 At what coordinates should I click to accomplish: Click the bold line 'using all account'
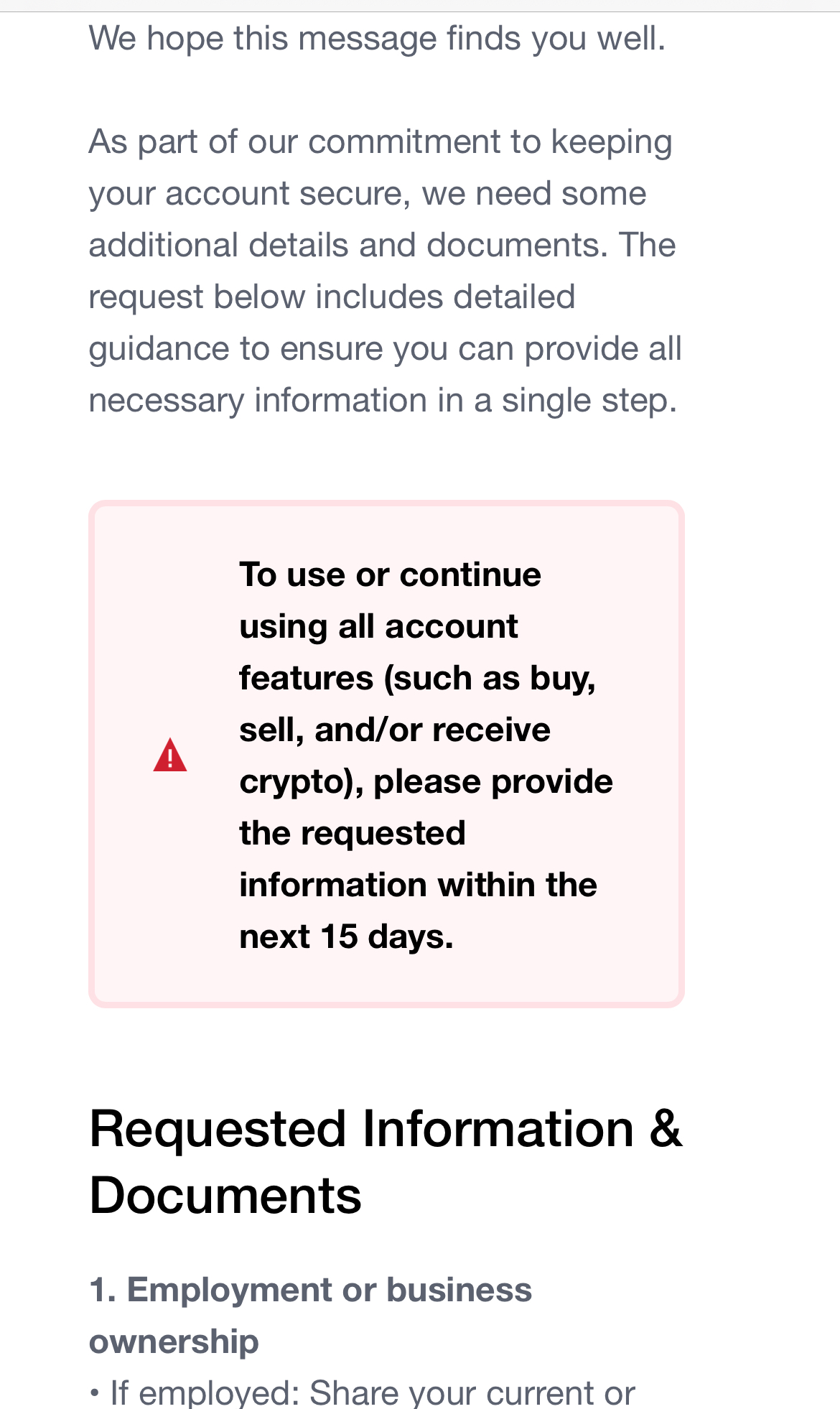point(378,627)
